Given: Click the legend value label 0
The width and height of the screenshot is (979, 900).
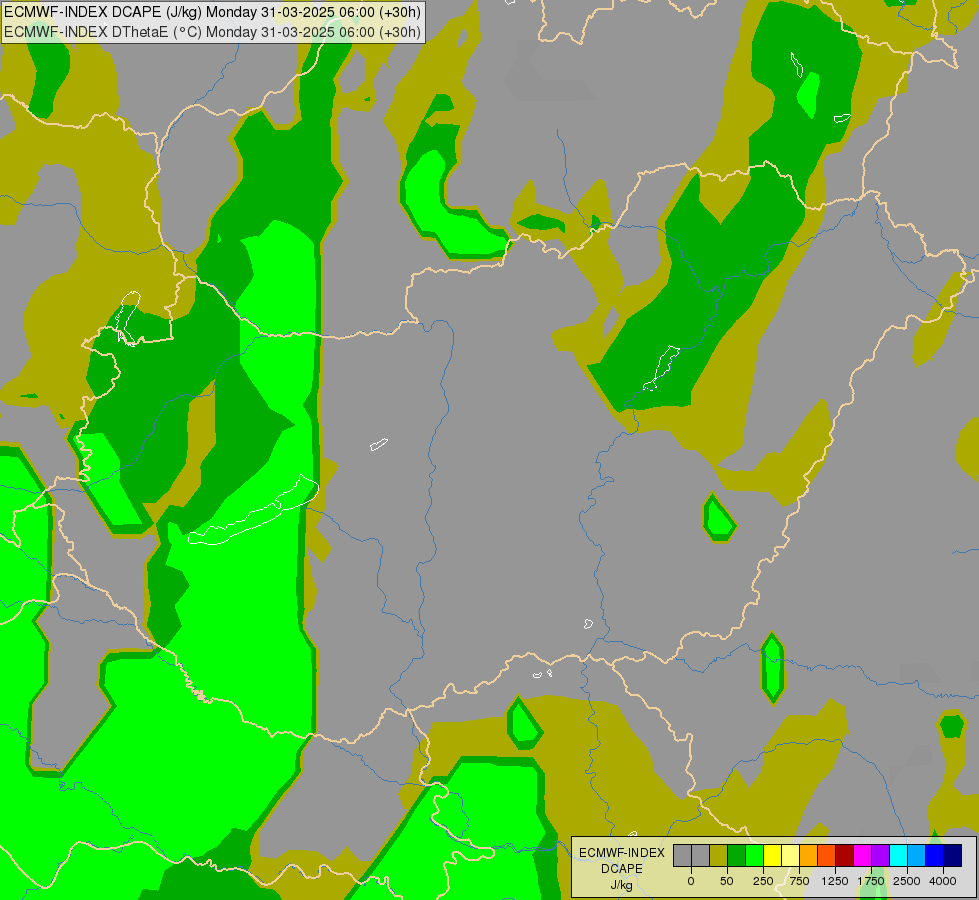Looking at the screenshot, I should [x=691, y=881].
